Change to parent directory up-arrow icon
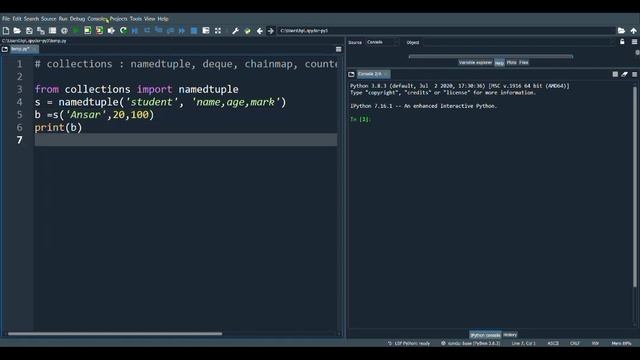This screenshot has width=640, height=360. click(x=633, y=31)
